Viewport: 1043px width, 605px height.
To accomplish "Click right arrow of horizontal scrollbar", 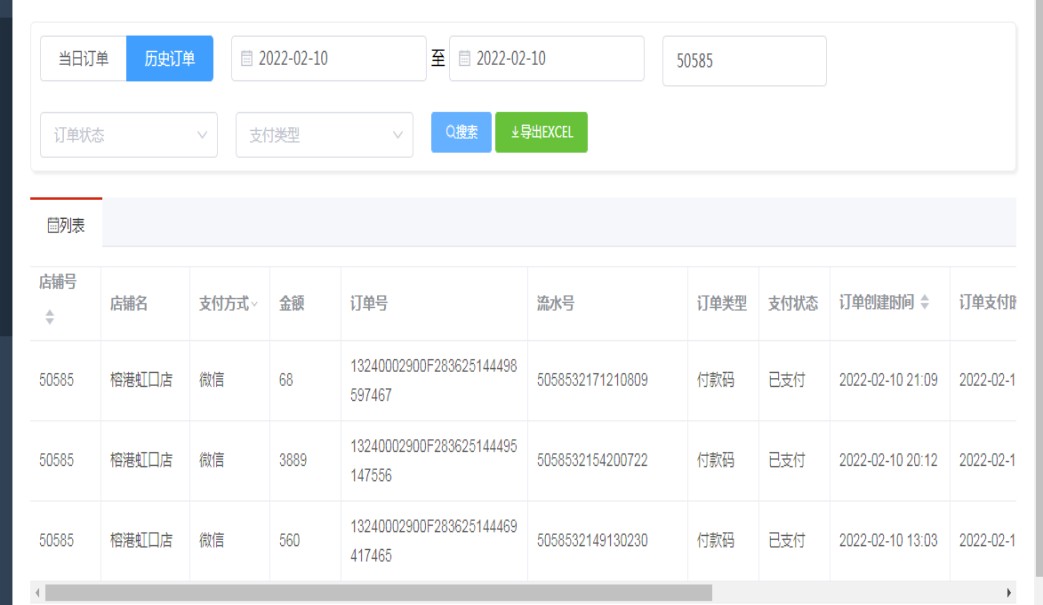I will [1008, 593].
